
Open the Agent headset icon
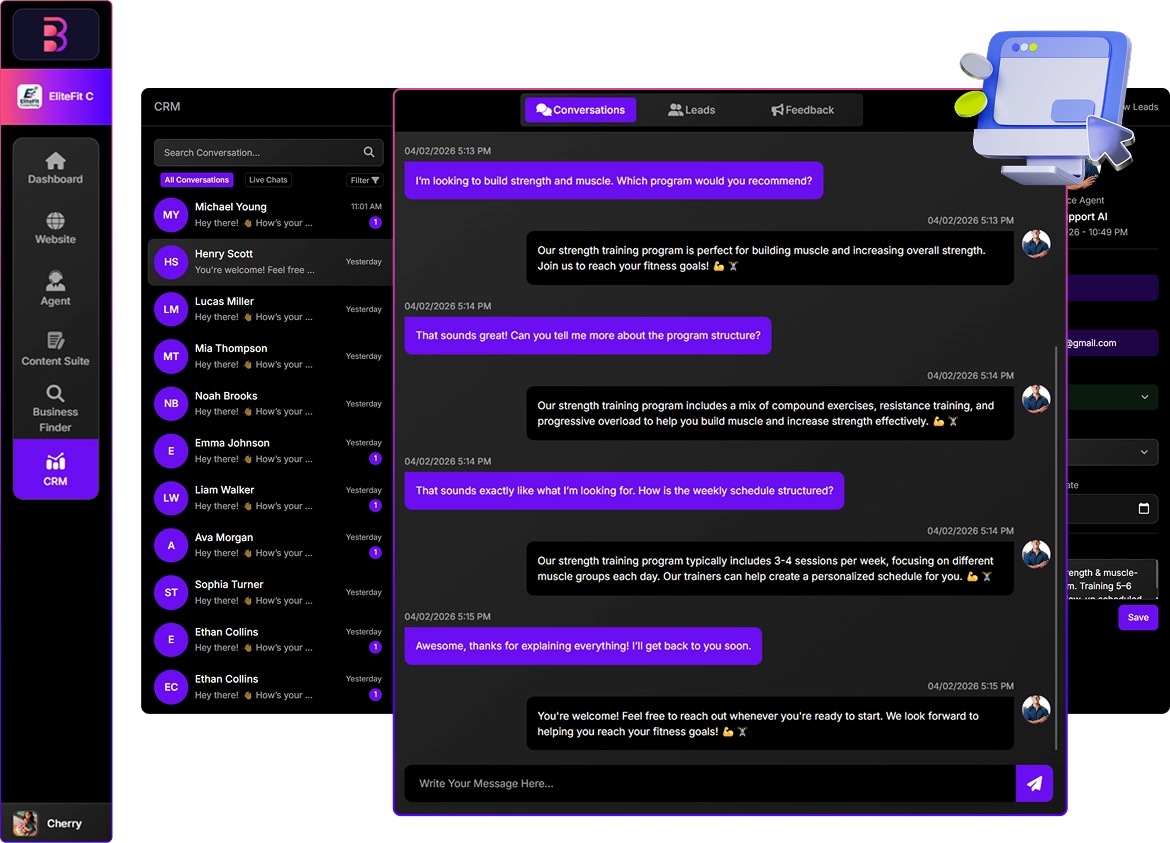click(x=56, y=281)
